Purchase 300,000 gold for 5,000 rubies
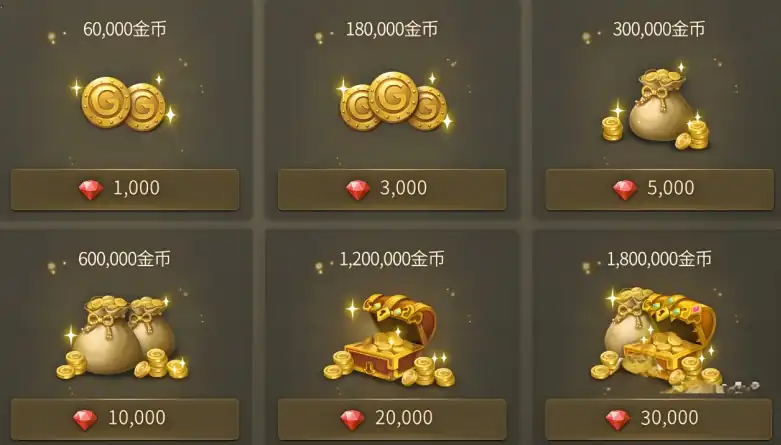Screen dimensions: 781x445 659,189
